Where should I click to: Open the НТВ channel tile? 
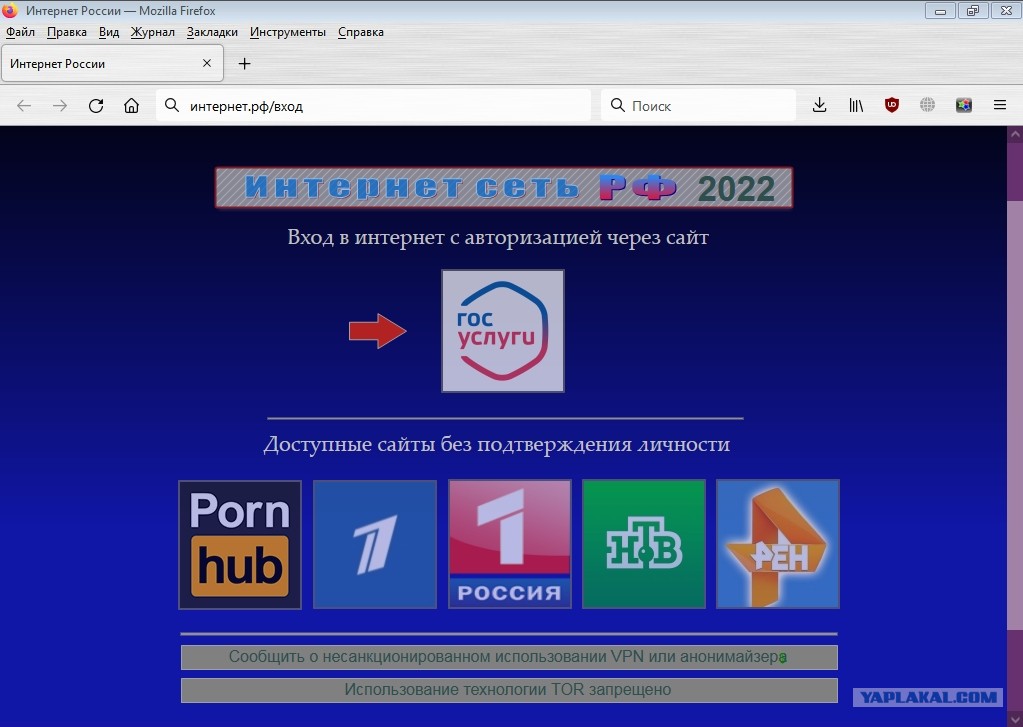coord(644,544)
